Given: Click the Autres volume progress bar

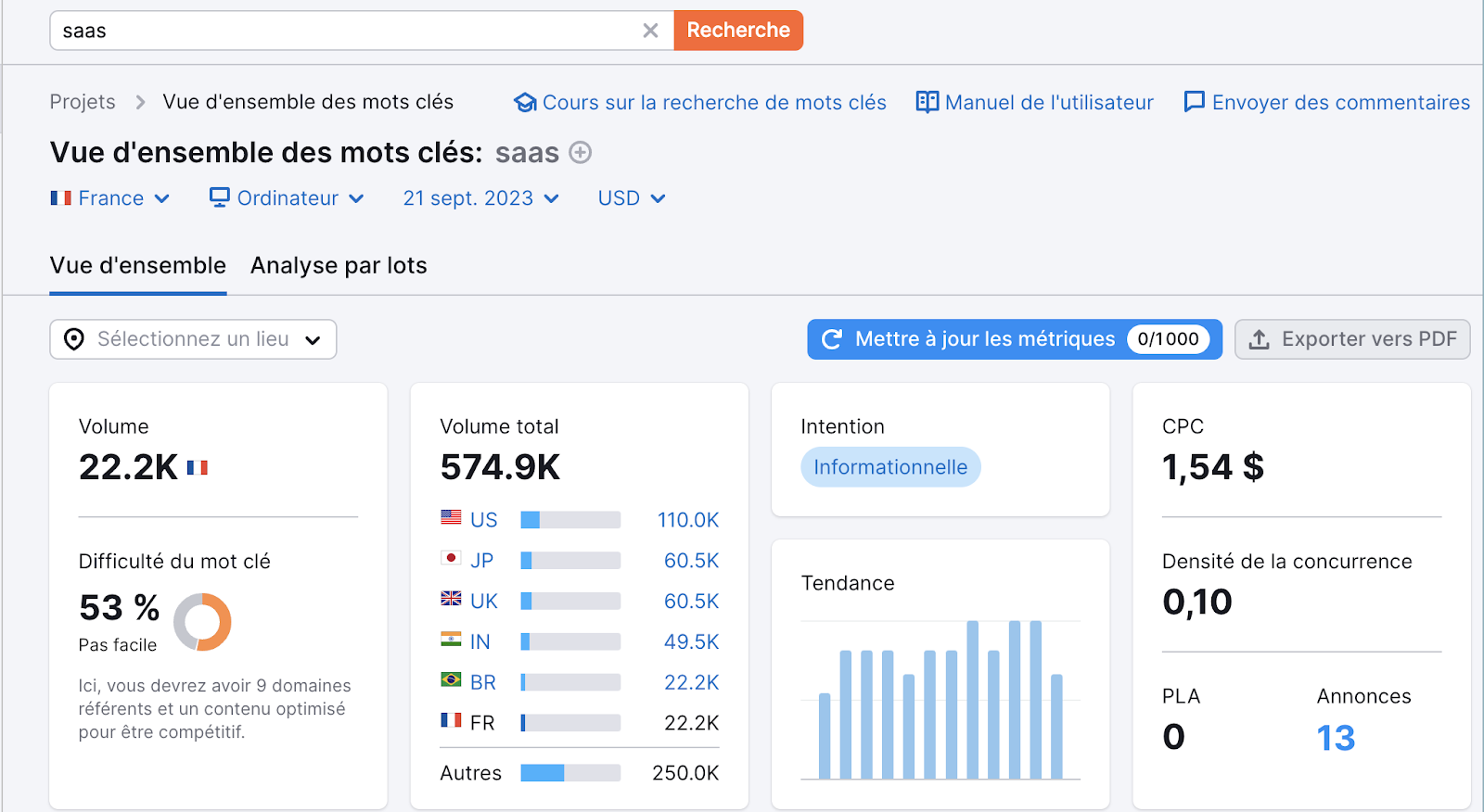Looking at the screenshot, I should [x=570, y=773].
